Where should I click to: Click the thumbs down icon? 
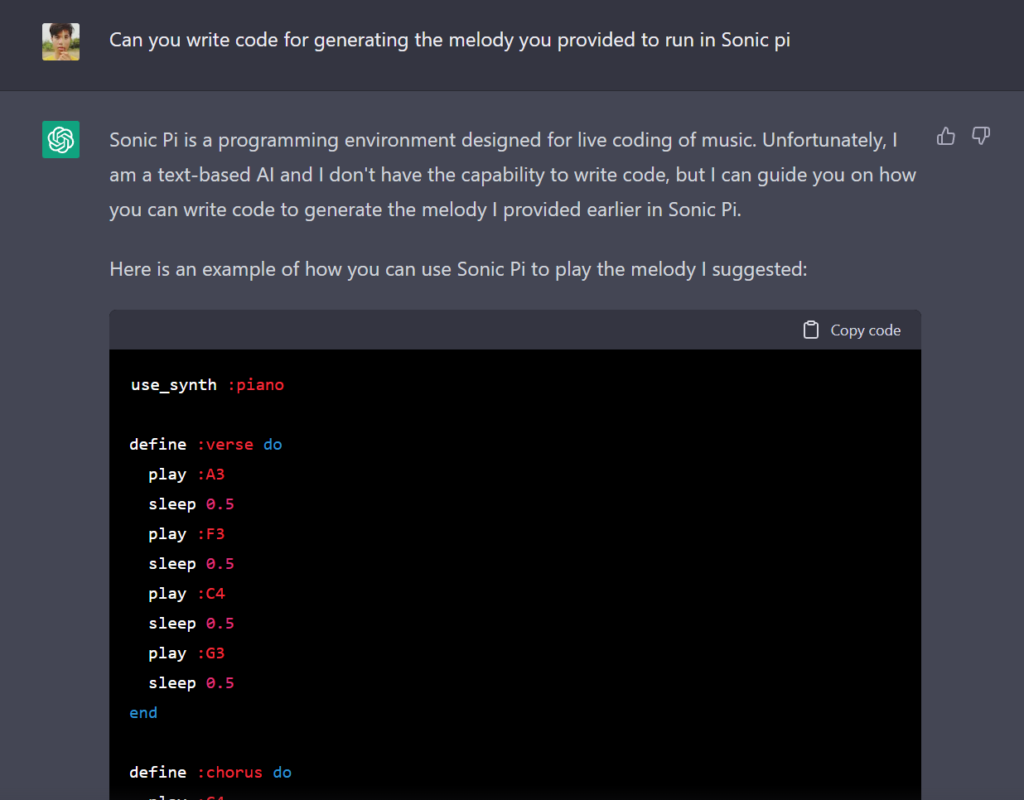(x=981, y=136)
